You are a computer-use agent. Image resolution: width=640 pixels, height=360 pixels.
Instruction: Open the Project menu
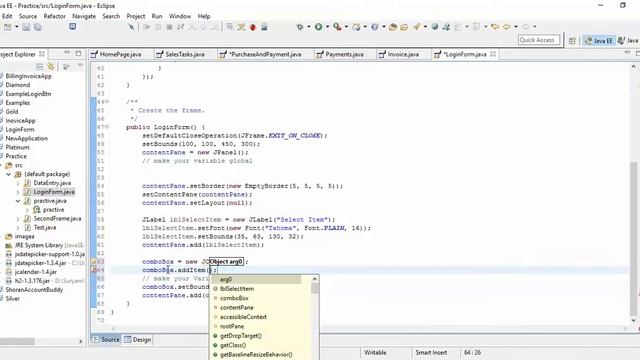[x=136, y=16]
